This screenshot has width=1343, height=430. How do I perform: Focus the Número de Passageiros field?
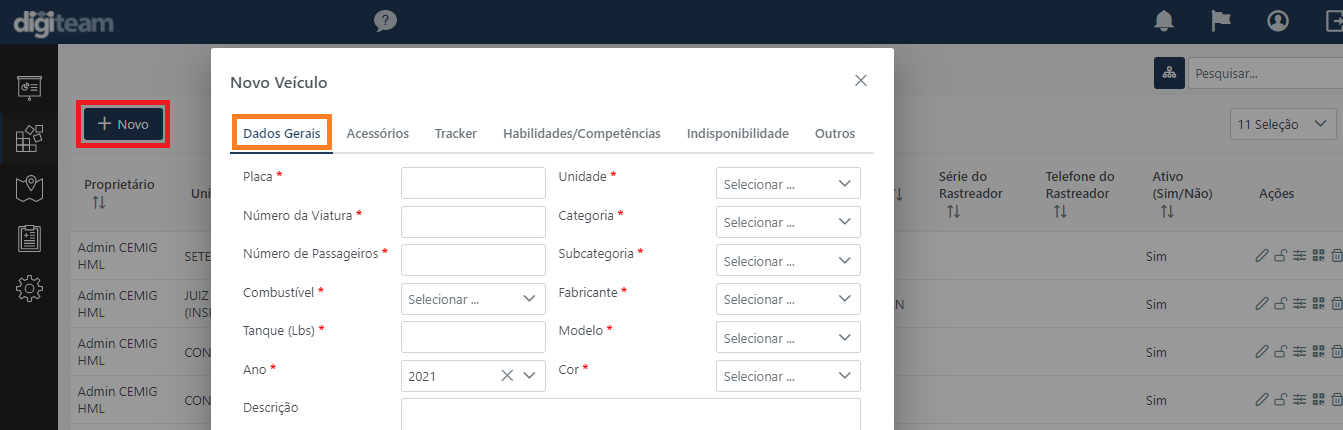click(x=473, y=261)
